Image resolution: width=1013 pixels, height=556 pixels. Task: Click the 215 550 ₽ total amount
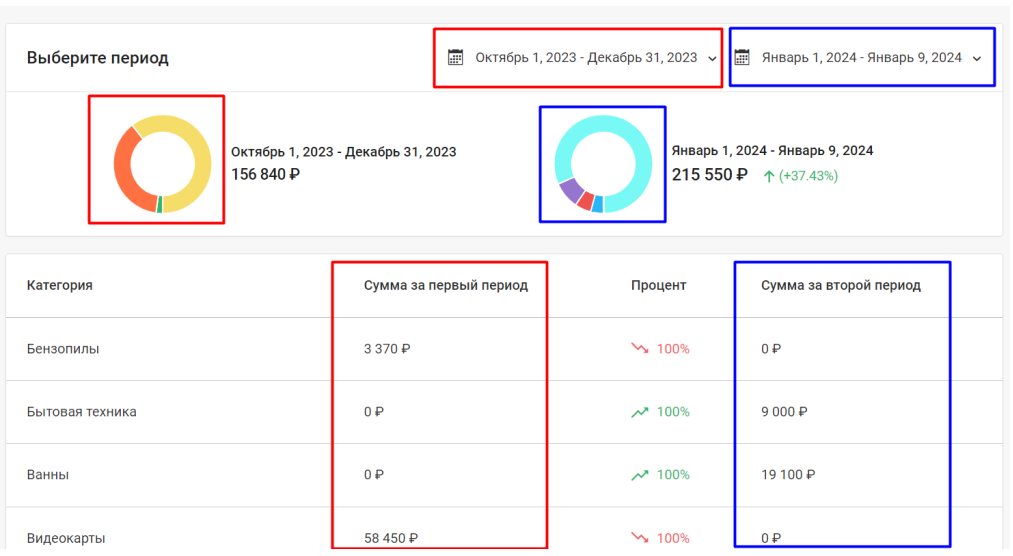710,175
